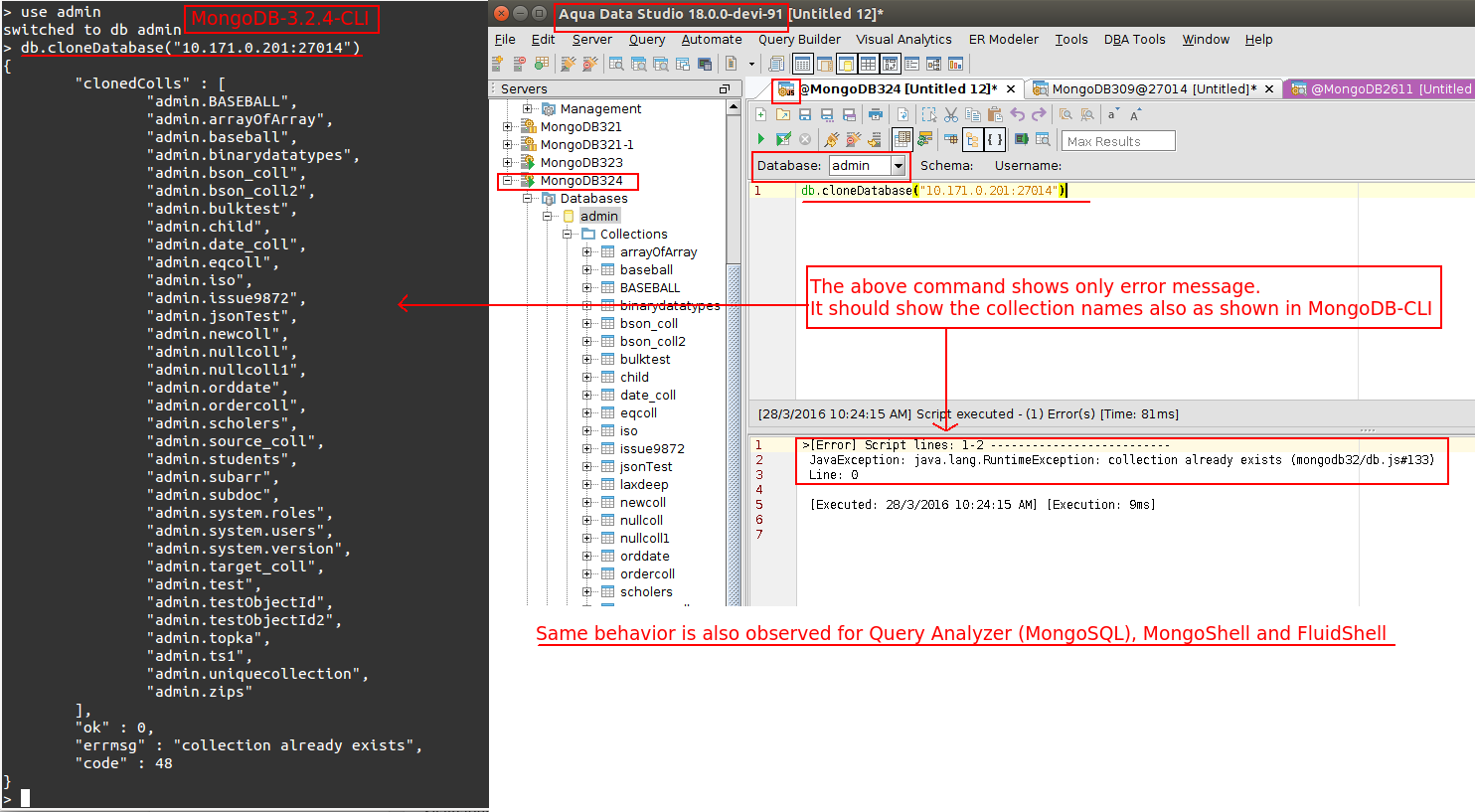Paste text with the clipboard Paste icon
1475x812 pixels.
point(995,114)
